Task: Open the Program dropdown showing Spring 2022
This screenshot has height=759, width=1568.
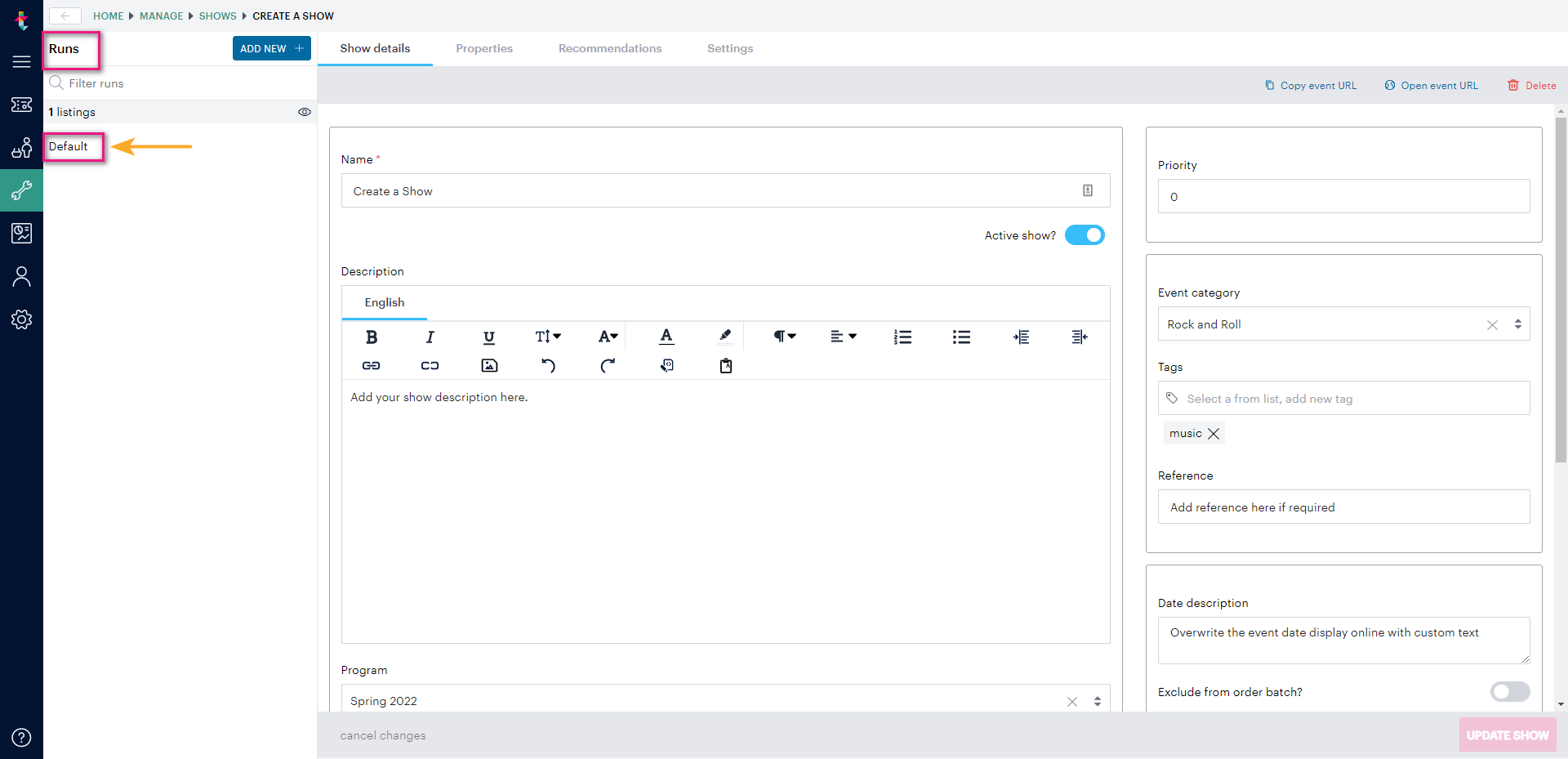Action: click(x=1096, y=700)
